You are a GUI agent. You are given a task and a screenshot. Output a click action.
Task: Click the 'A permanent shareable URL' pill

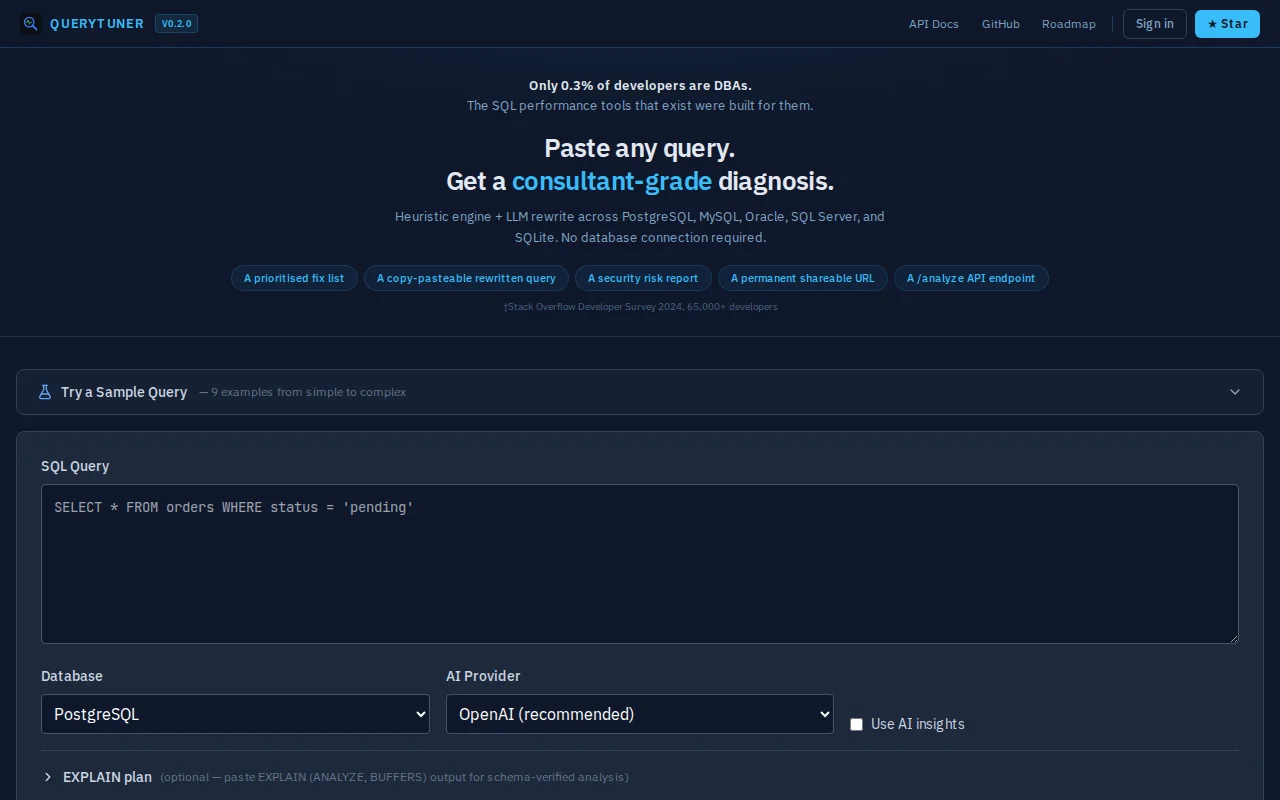802,278
